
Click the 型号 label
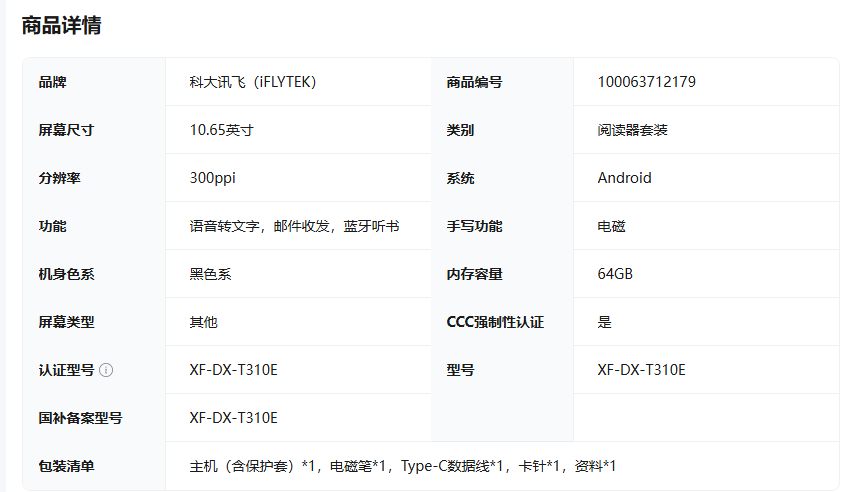(460, 370)
